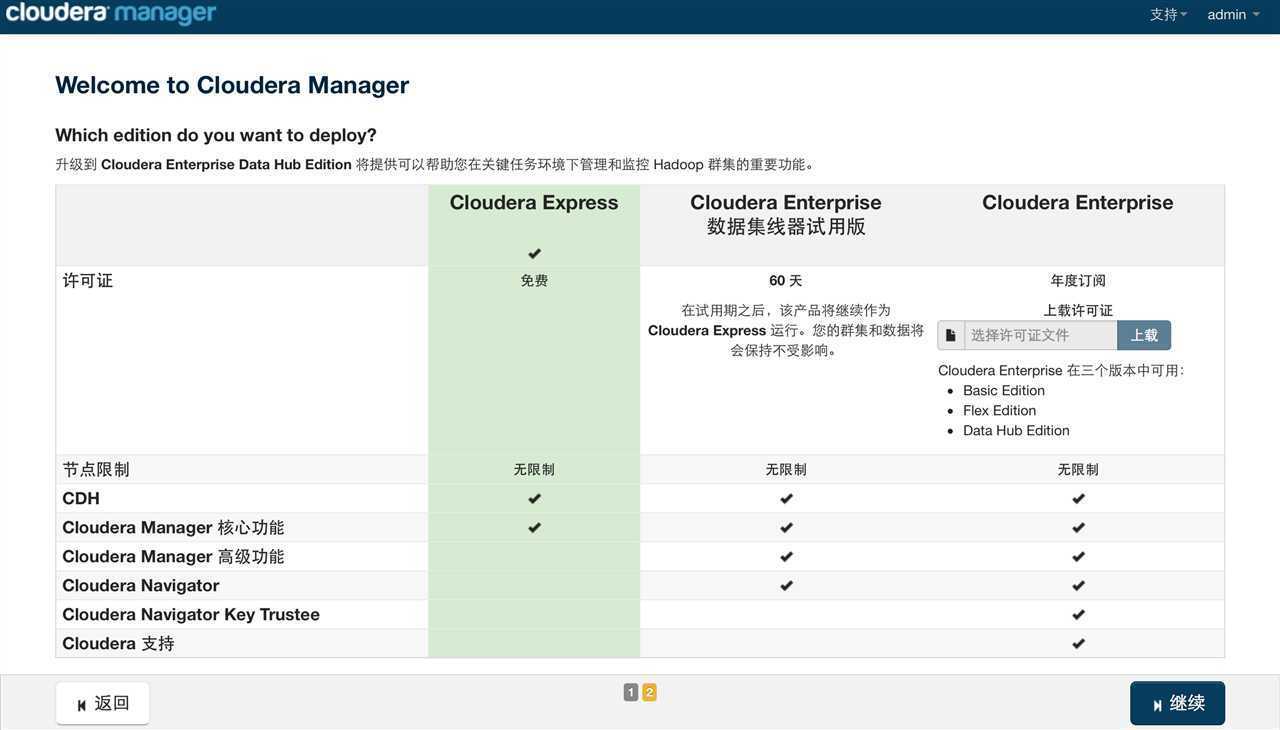
Task: Click CDH checkmark in trial edition column
Action: (x=786, y=498)
